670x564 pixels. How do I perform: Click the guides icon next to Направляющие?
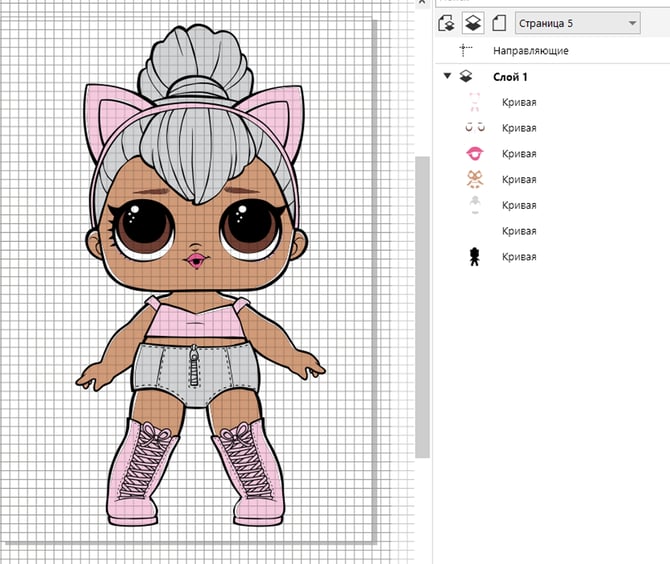(x=465, y=50)
